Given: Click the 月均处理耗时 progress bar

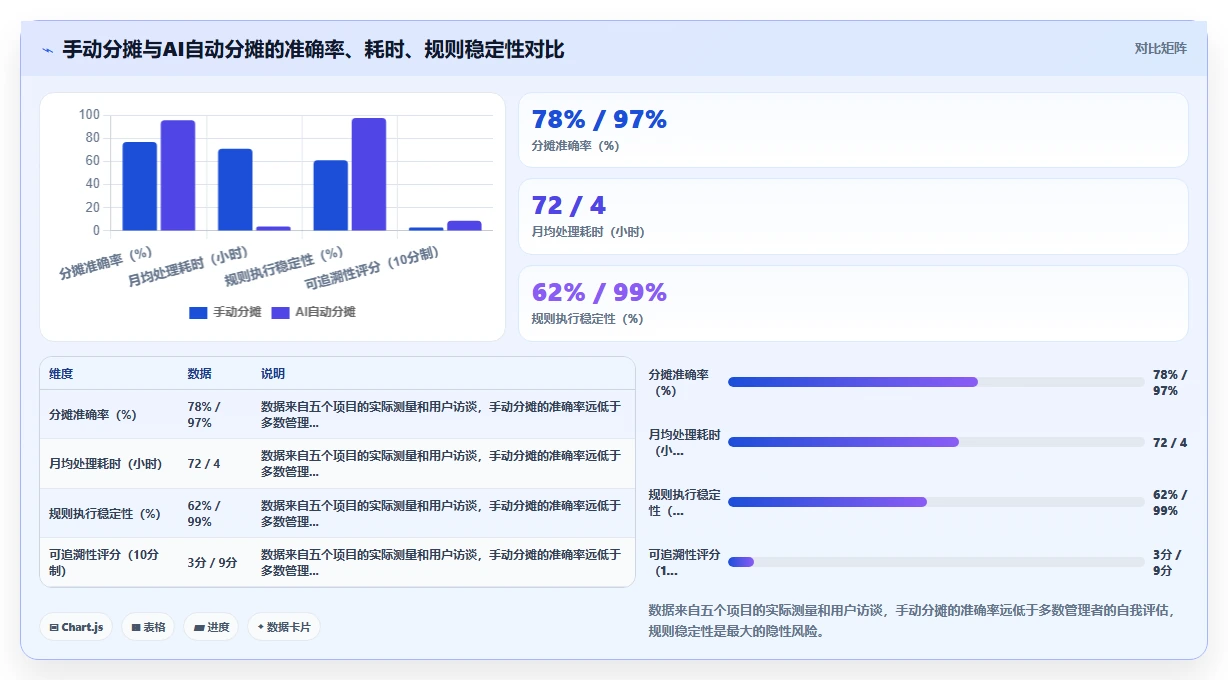Looking at the screenshot, I should click(936, 442).
